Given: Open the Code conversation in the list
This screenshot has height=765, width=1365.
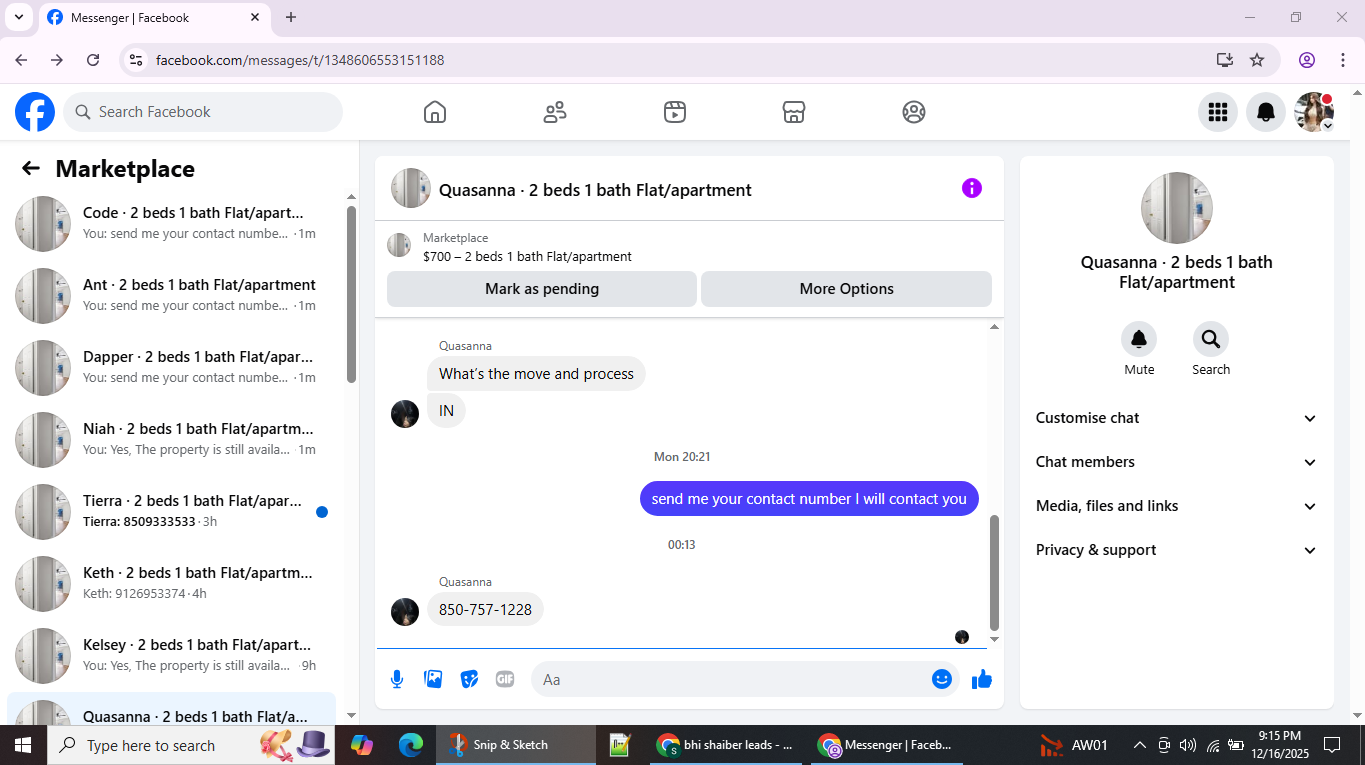Looking at the screenshot, I should coord(172,224).
